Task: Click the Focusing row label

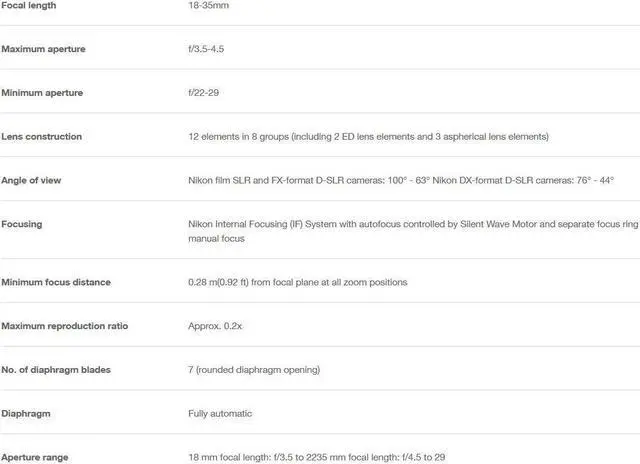Action: 22,224
